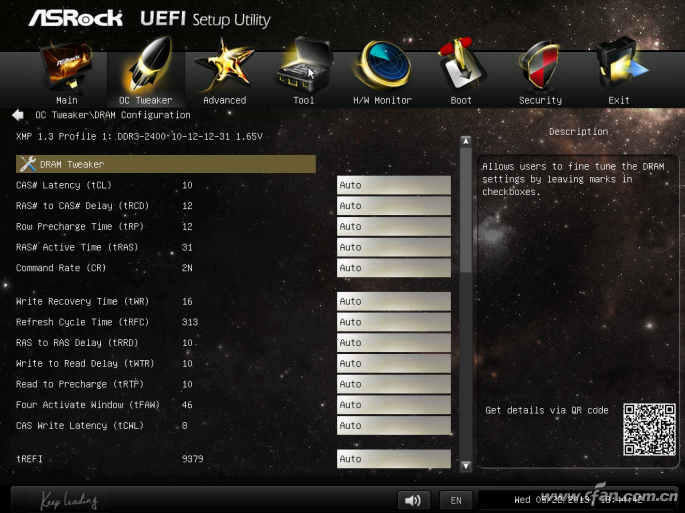Image resolution: width=685 pixels, height=513 pixels.
Task: Click the scrollbar up arrow
Action: point(466,141)
